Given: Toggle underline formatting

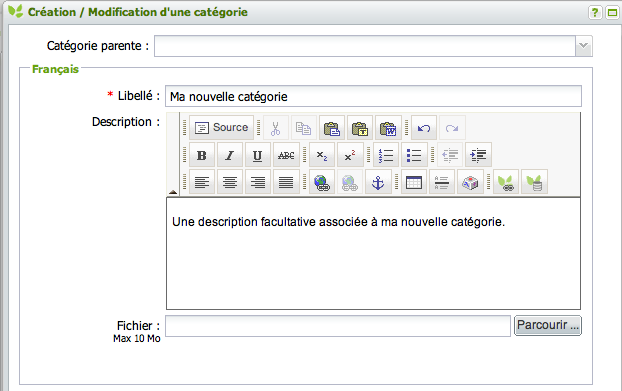Looking at the screenshot, I should [258, 155].
